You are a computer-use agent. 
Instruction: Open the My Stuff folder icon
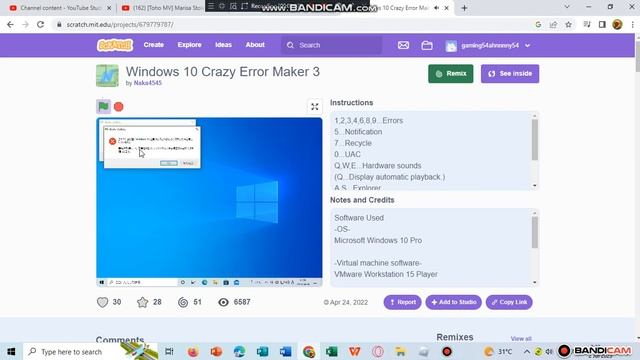coord(427,45)
